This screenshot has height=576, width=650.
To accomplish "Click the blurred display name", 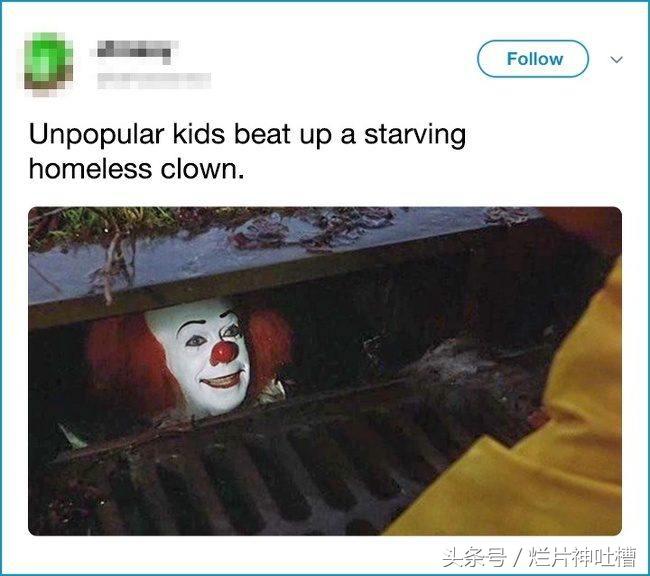I will tap(134, 51).
